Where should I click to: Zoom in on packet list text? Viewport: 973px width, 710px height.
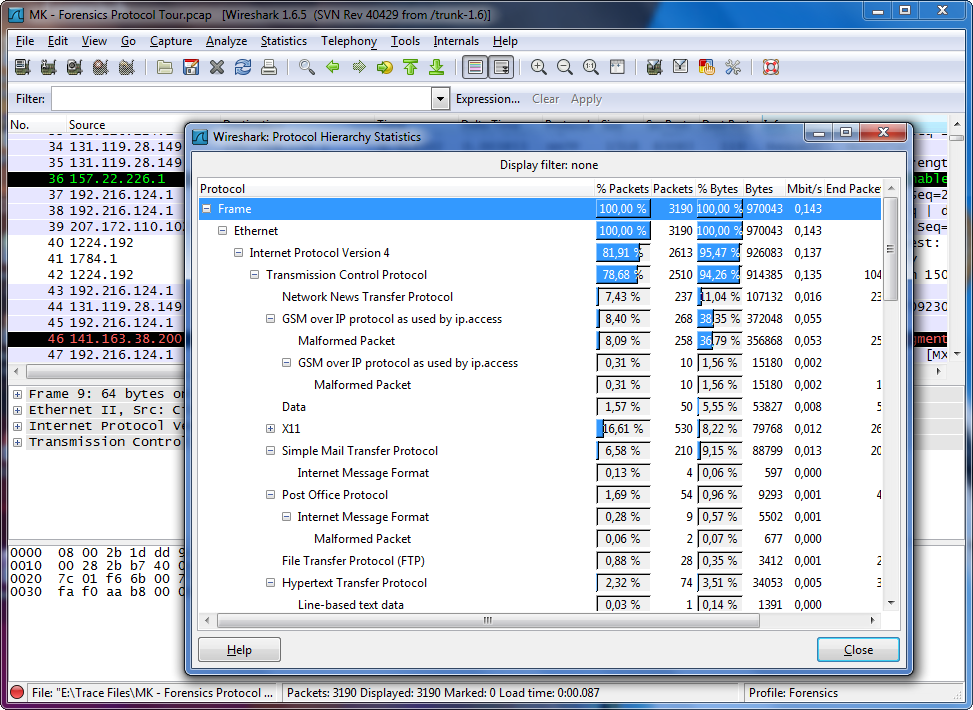tap(537, 67)
